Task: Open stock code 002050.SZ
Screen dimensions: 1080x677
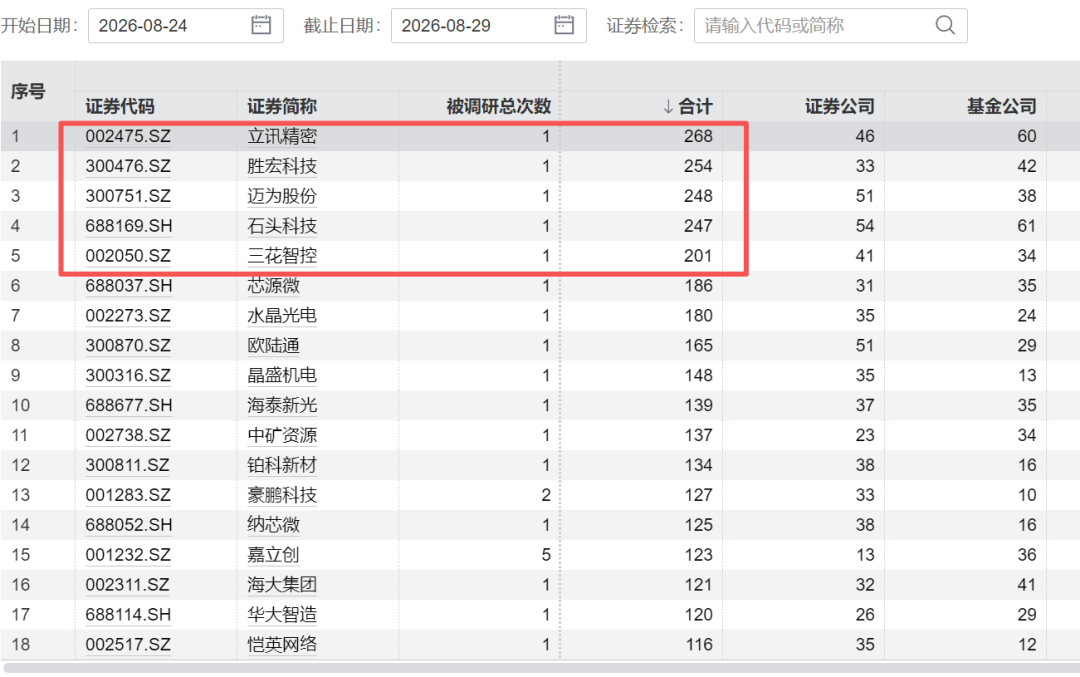Action: (128, 256)
